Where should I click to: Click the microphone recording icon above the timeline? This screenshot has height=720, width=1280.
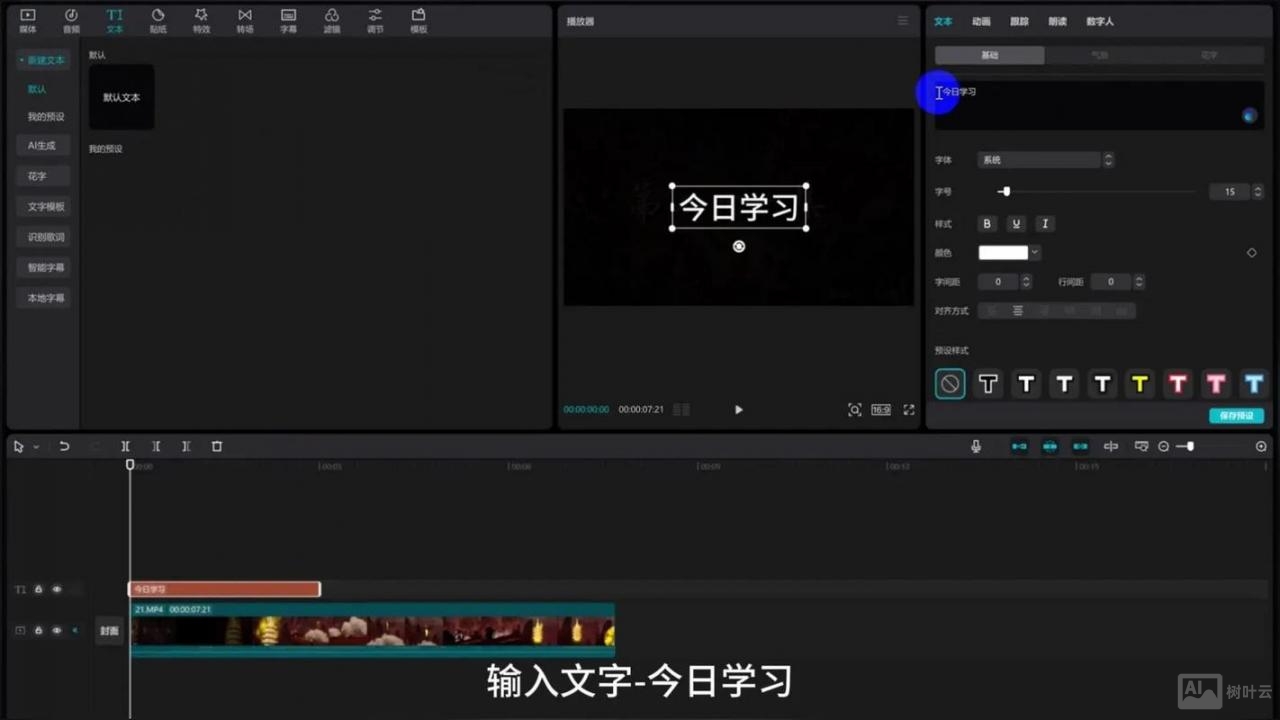coord(975,446)
